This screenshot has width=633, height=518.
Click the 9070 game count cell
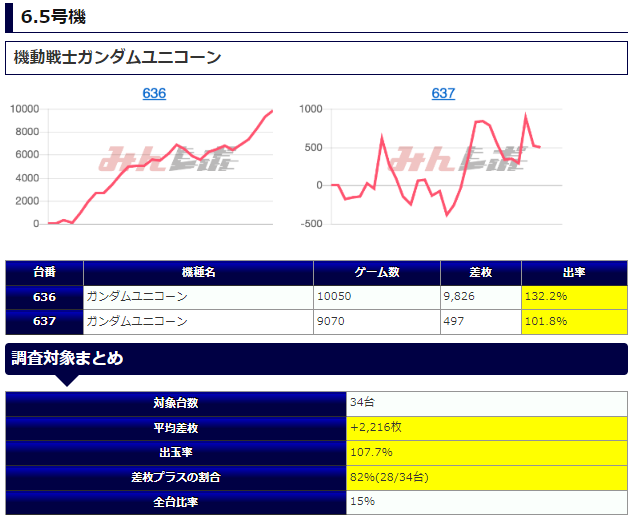point(377,322)
